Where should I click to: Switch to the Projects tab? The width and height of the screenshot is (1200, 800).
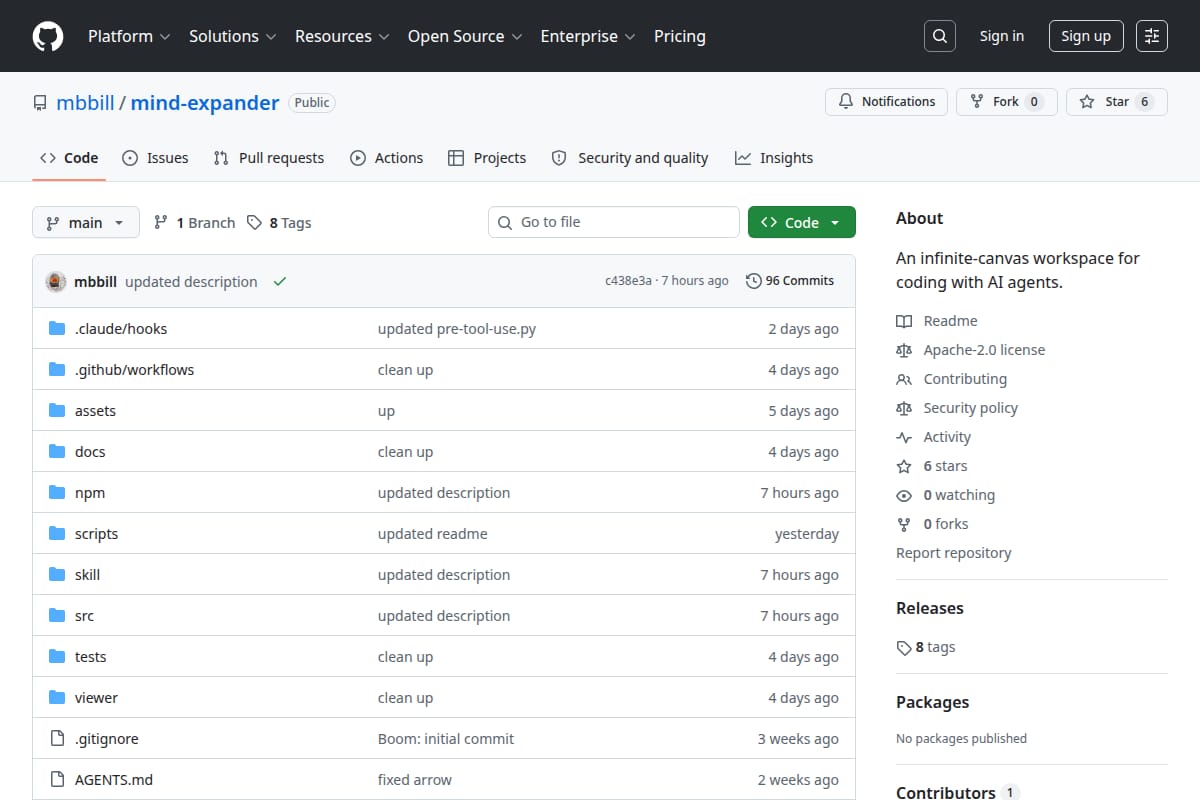click(x=487, y=158)
